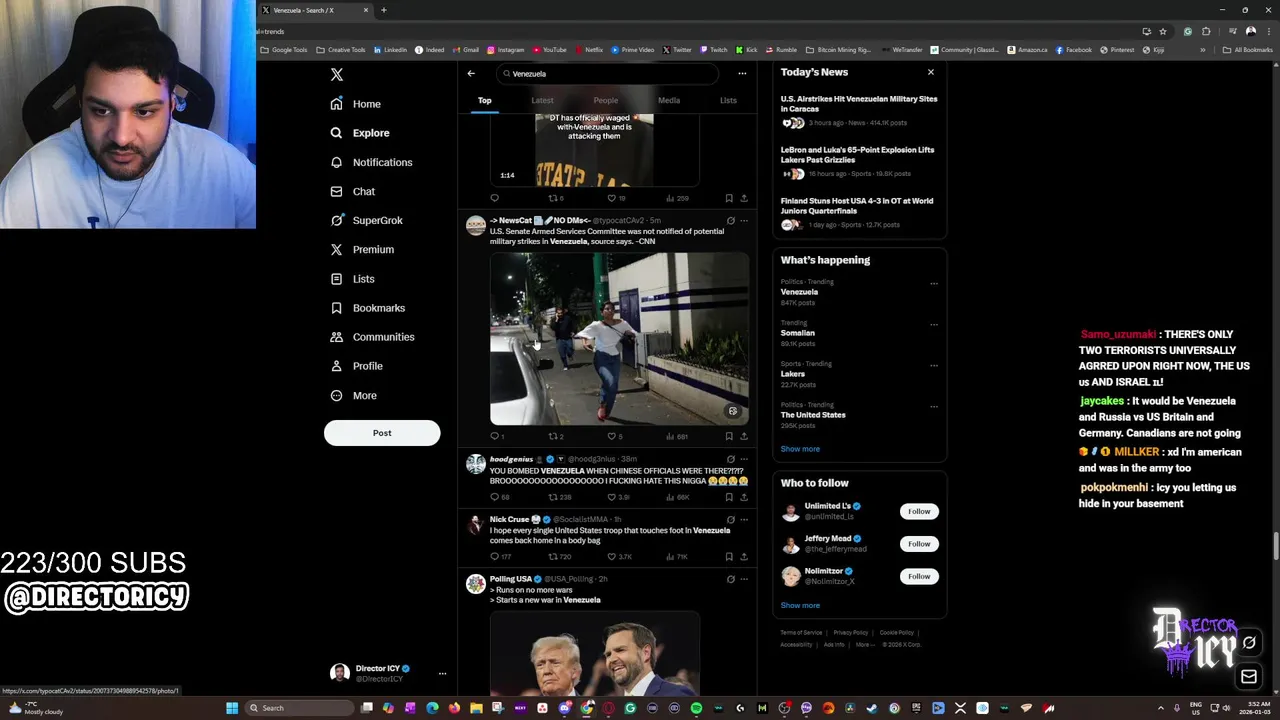Open the Director ICY account menu
The width and height of the screenshot is (1280, 720).
[x=388, y=673]
